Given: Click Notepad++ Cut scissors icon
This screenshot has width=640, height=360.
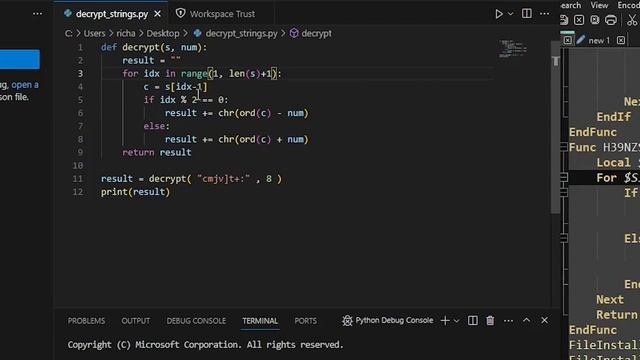Looking at the screenshot, I should coord(632,20).
